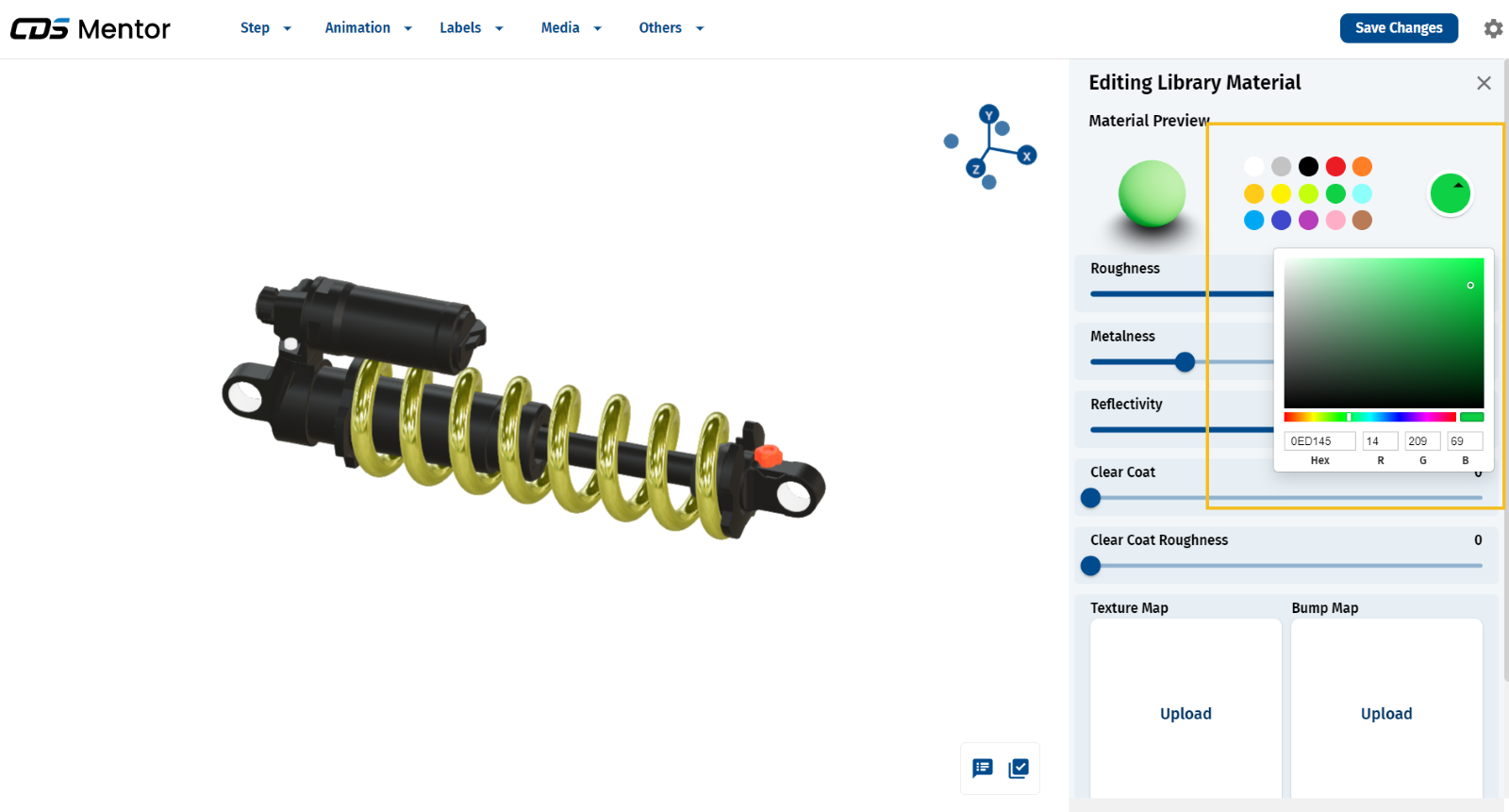1509x812 pixels.
Task: Expand the Animation dropdown menu
Action: pos(368,28)
